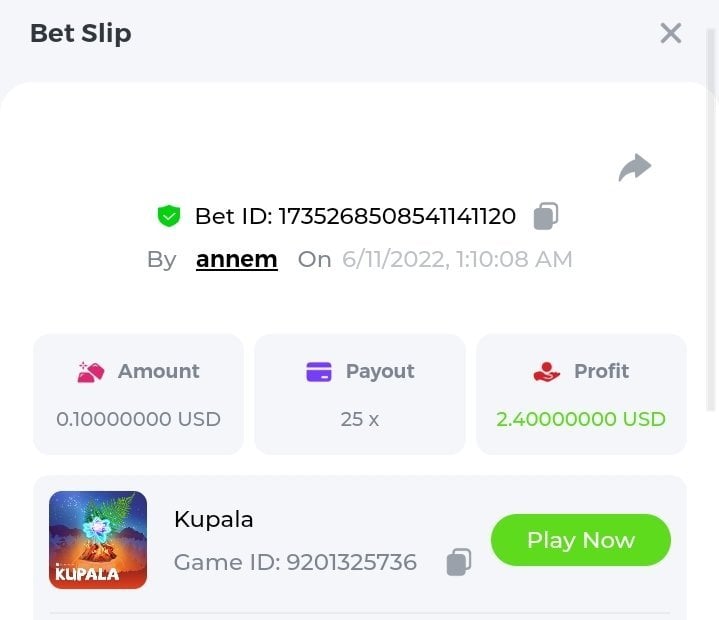Open the Kupala game thumbnail
The image size is (719, 620).
98,540
